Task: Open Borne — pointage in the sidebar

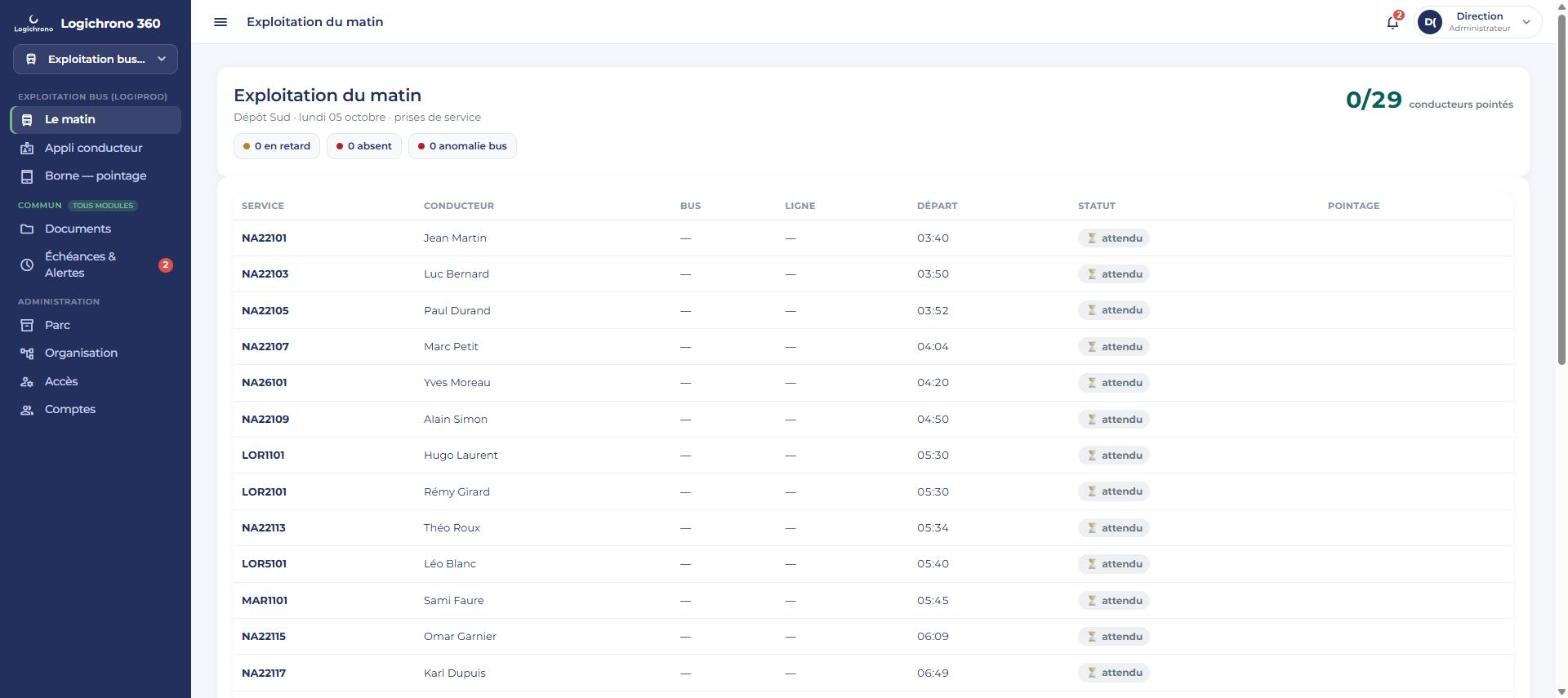Action: 96,176
